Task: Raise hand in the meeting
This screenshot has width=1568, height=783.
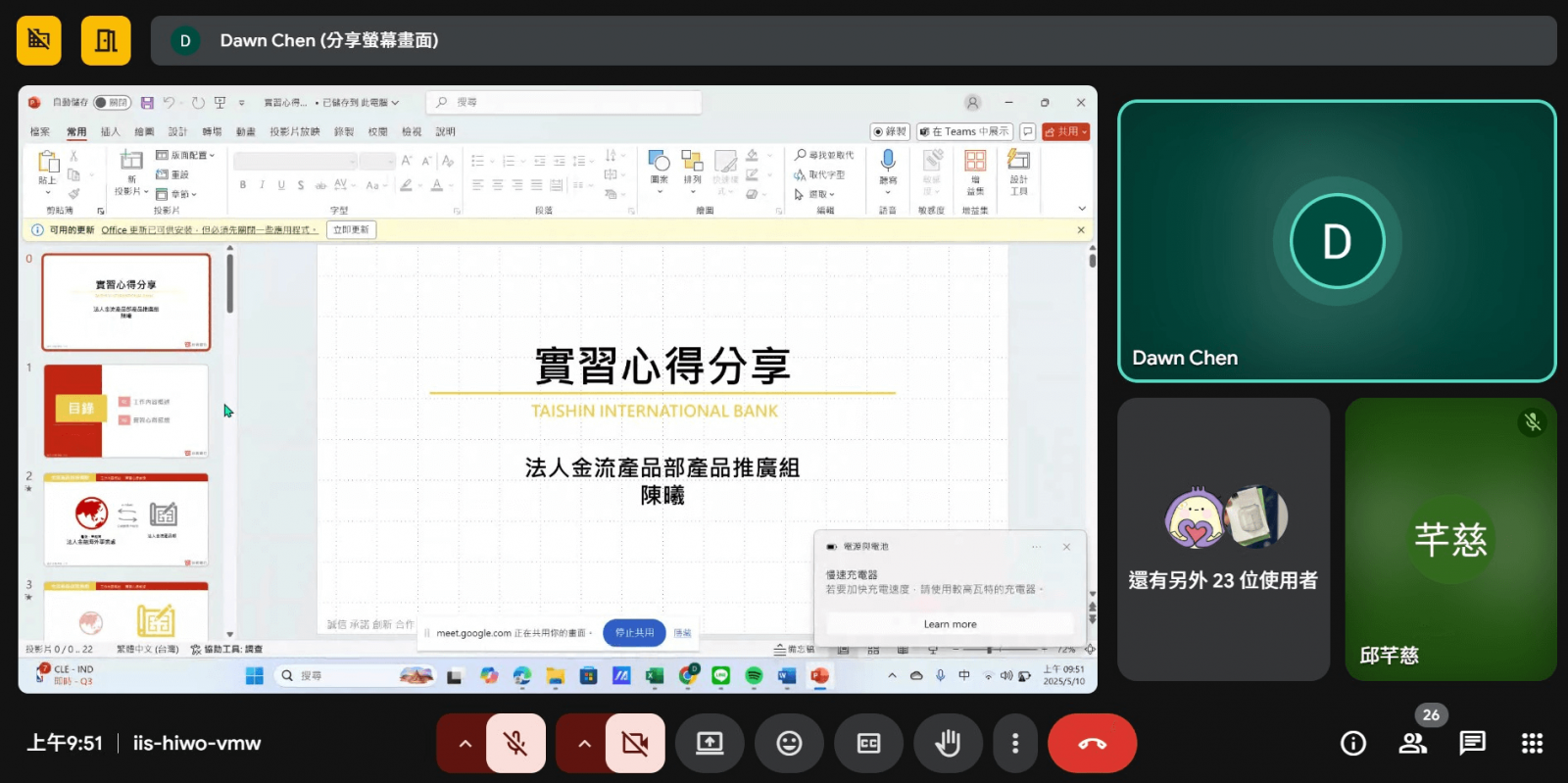Action: pos(948,744)
